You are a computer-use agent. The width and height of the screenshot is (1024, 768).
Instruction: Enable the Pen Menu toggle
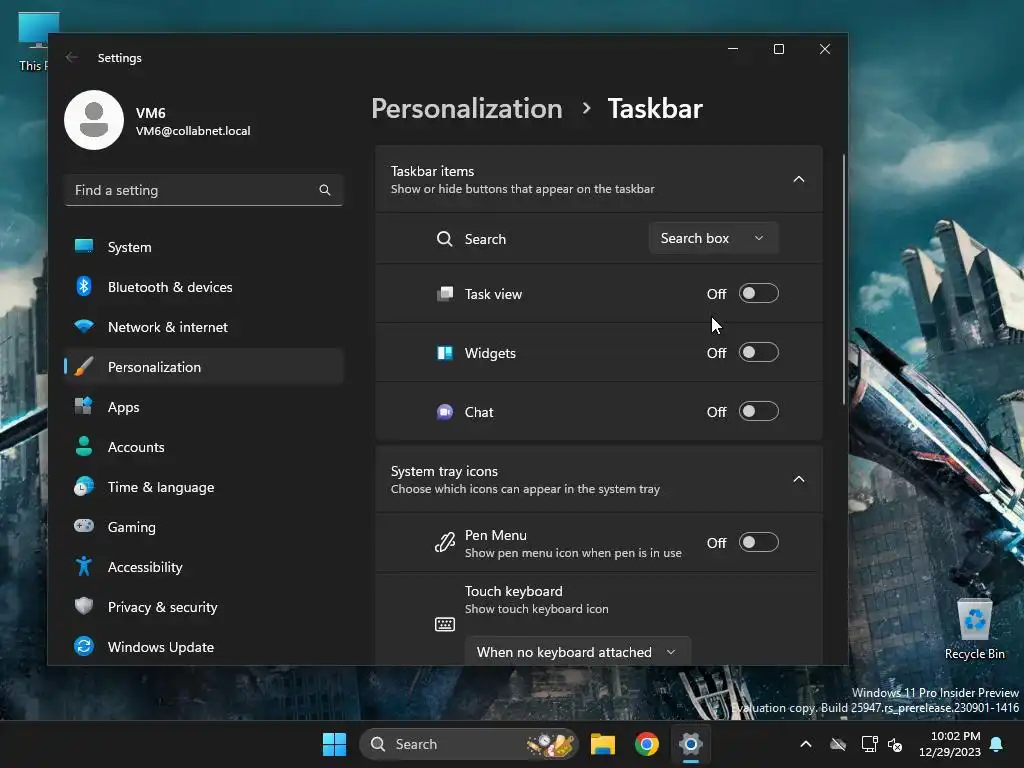click(x=758, y=542)
